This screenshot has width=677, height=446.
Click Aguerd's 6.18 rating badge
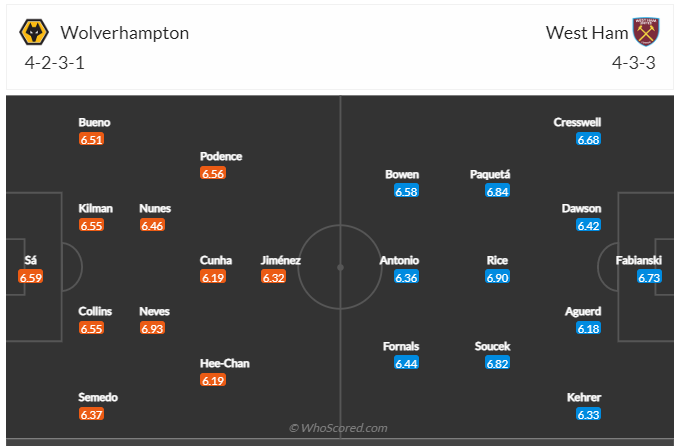pos(589,328)
